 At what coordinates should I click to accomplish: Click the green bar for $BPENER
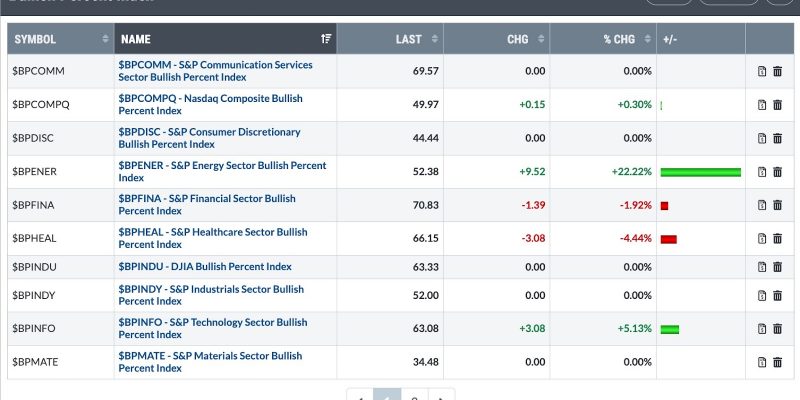pyautogui.click(x=701, y=172)
